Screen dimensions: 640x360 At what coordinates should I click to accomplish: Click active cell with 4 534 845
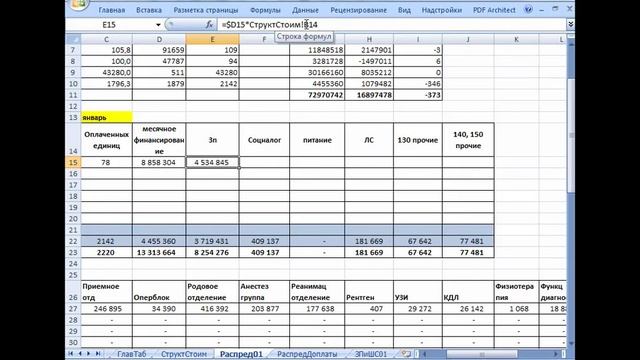(x=212, y=162)
